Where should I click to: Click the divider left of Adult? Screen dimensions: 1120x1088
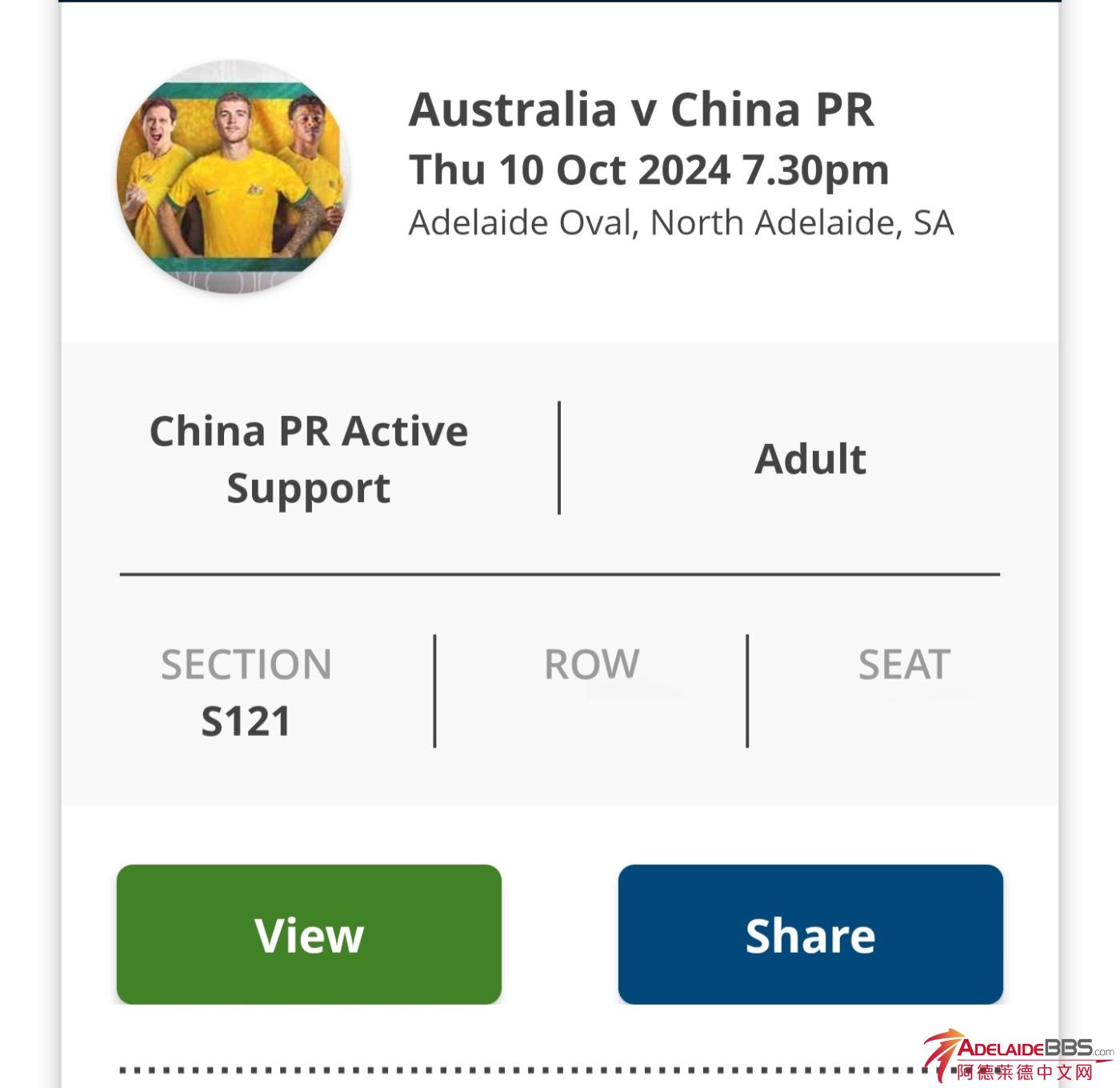pyautogui.click(x=559, y=458)
